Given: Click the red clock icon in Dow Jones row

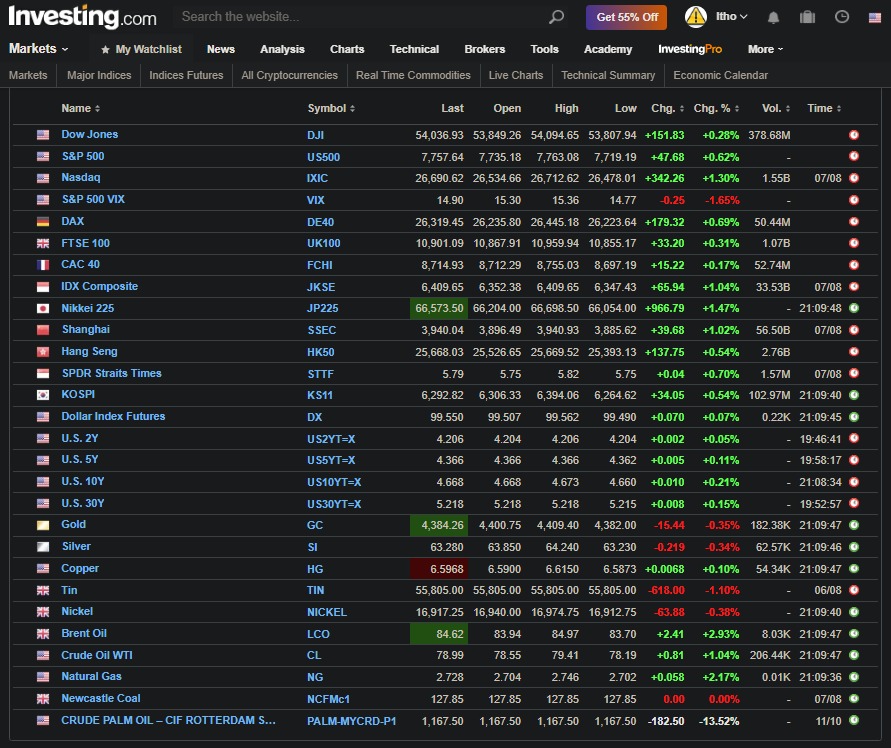Looking at the screenshot, I should coord(853,135).
